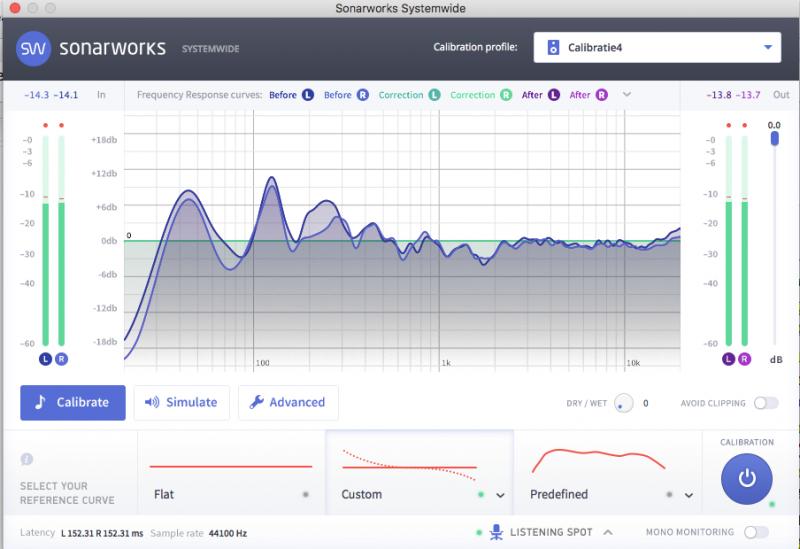Toggle the Correction R curve badge
Screen dimensions: 800x549
click(x=506, y=95)
